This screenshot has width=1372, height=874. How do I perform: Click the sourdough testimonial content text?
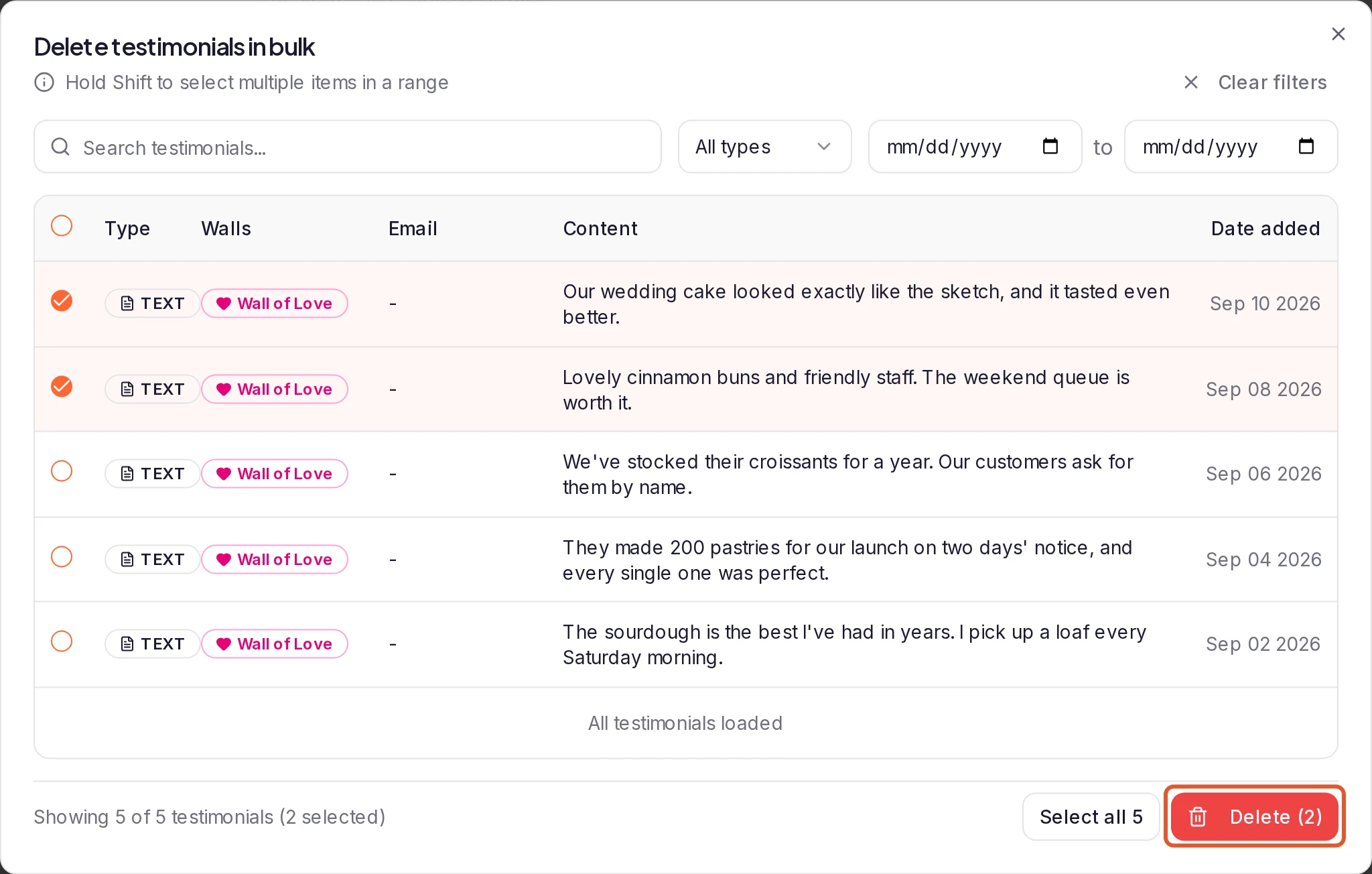(854, 645)
